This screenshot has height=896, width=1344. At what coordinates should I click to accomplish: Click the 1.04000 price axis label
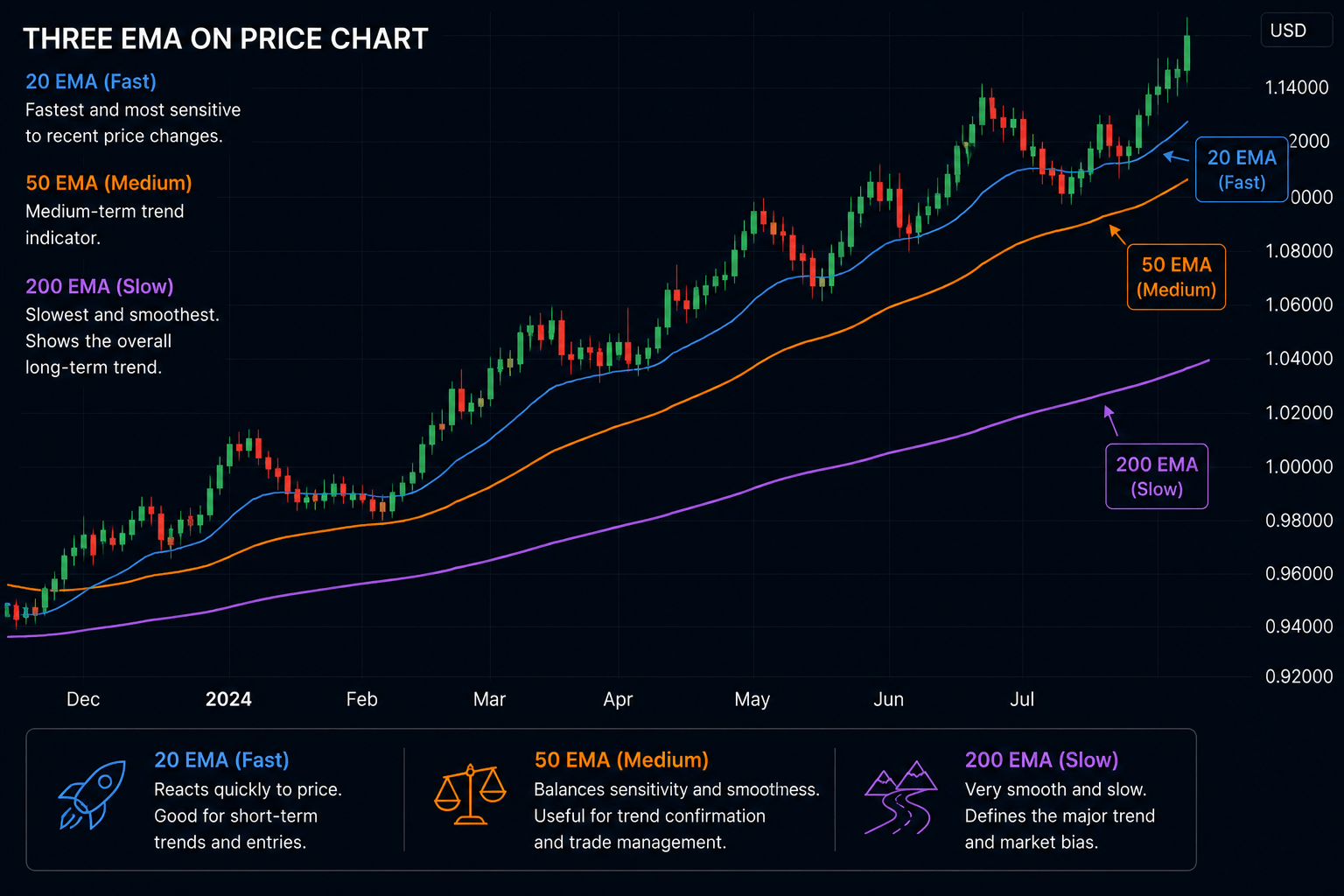point(1299,359)
